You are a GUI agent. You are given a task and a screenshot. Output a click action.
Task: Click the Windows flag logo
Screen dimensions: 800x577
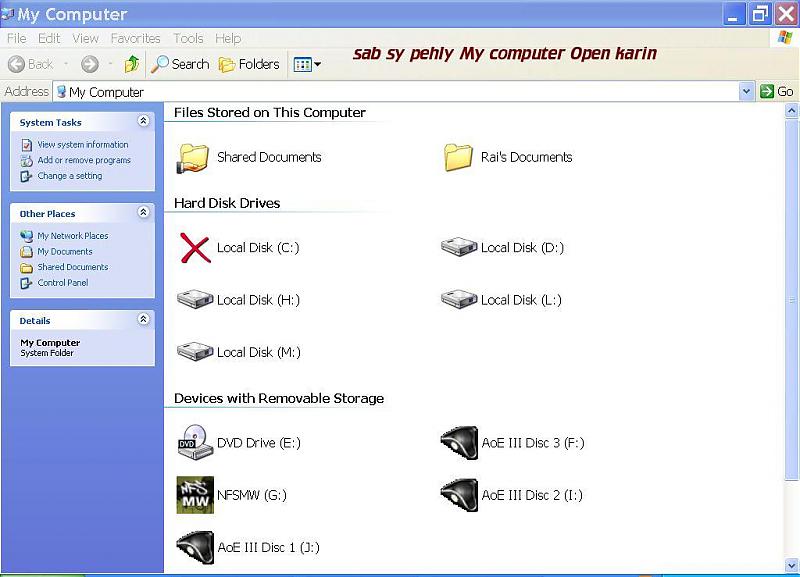(x=785, y=37)
